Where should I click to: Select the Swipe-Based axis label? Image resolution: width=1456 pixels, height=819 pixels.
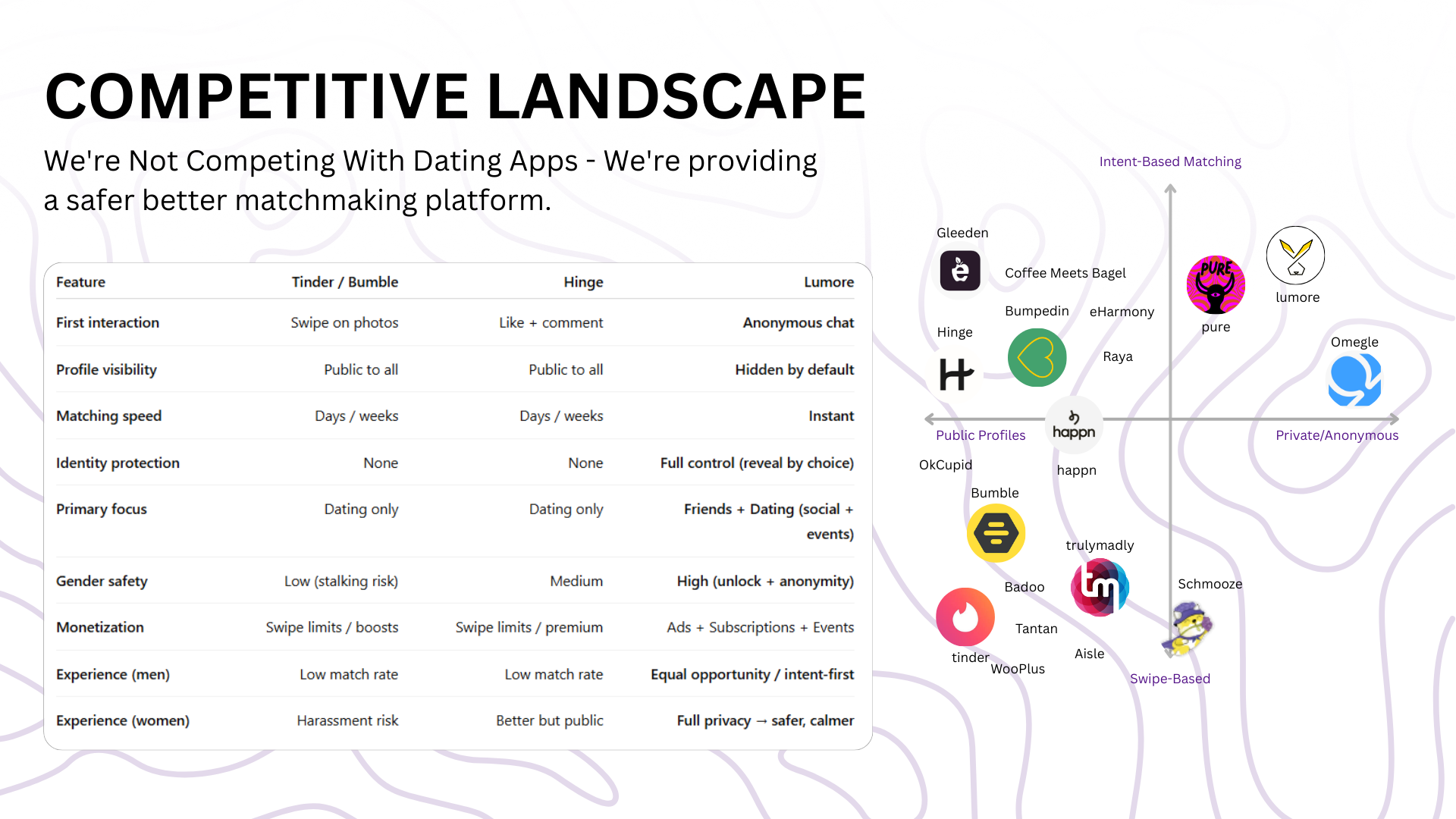pos(1169,679)
